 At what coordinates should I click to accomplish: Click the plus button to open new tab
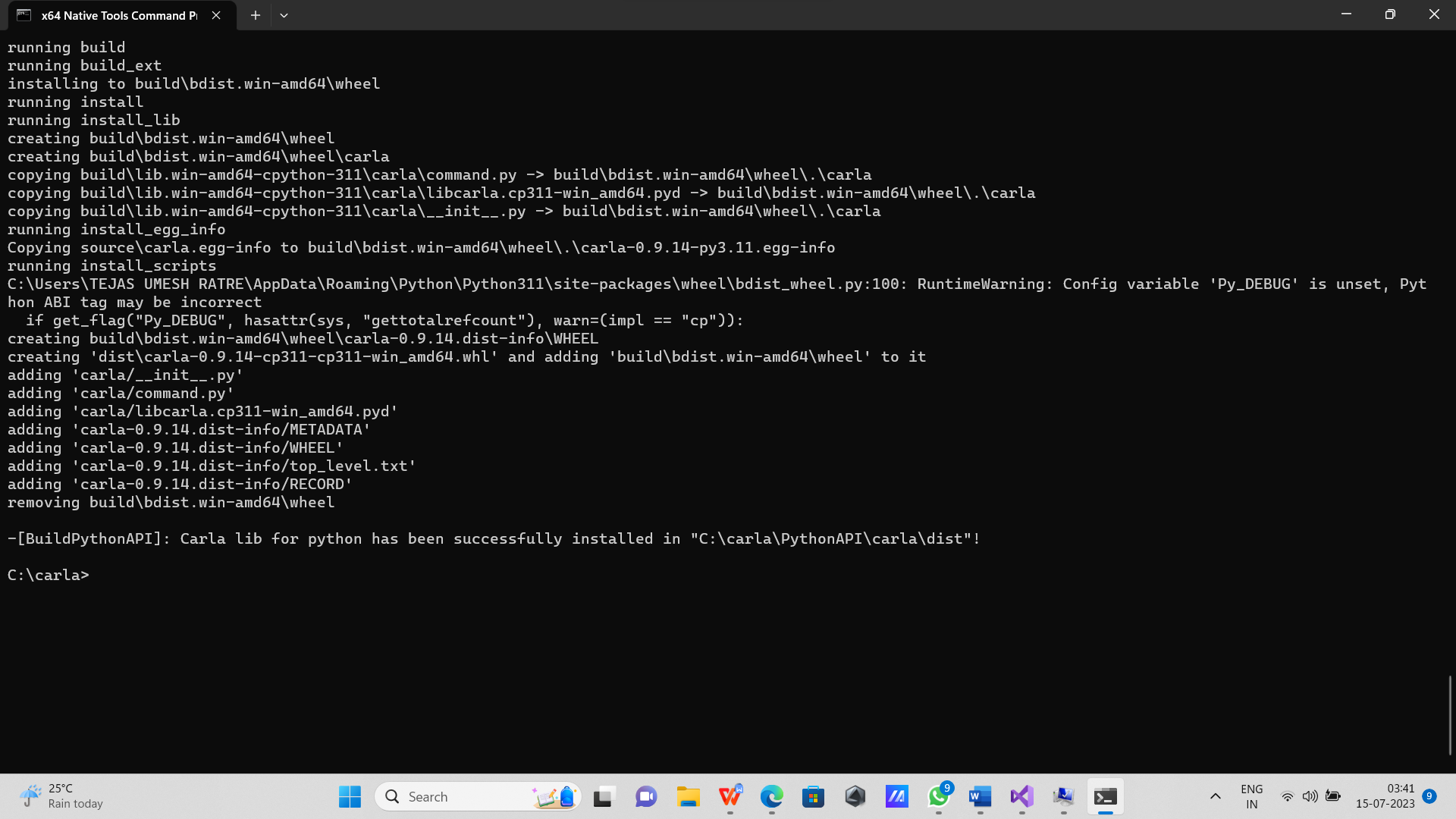click(x=255, y=15)
